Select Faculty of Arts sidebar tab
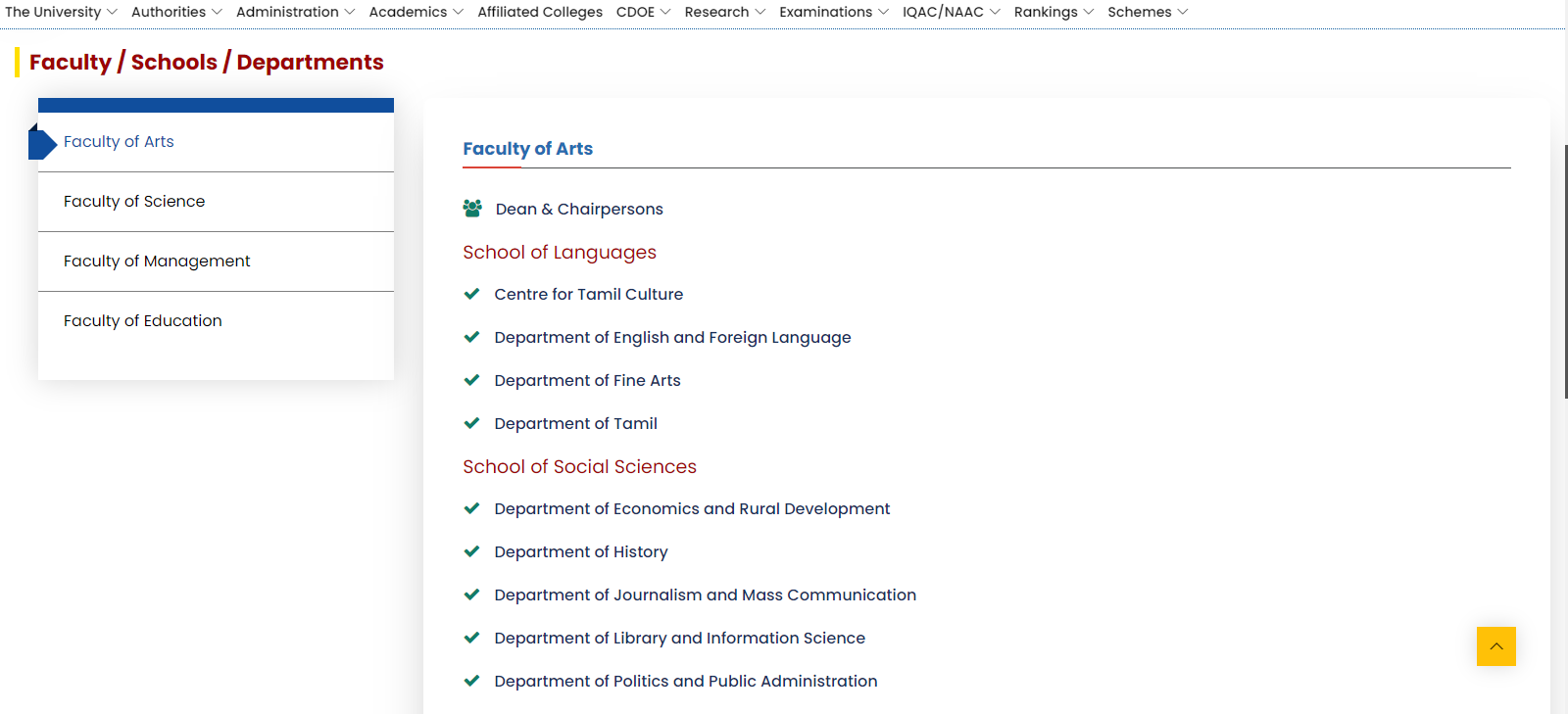Screen dimensions: 1568x714 point(216,142)
